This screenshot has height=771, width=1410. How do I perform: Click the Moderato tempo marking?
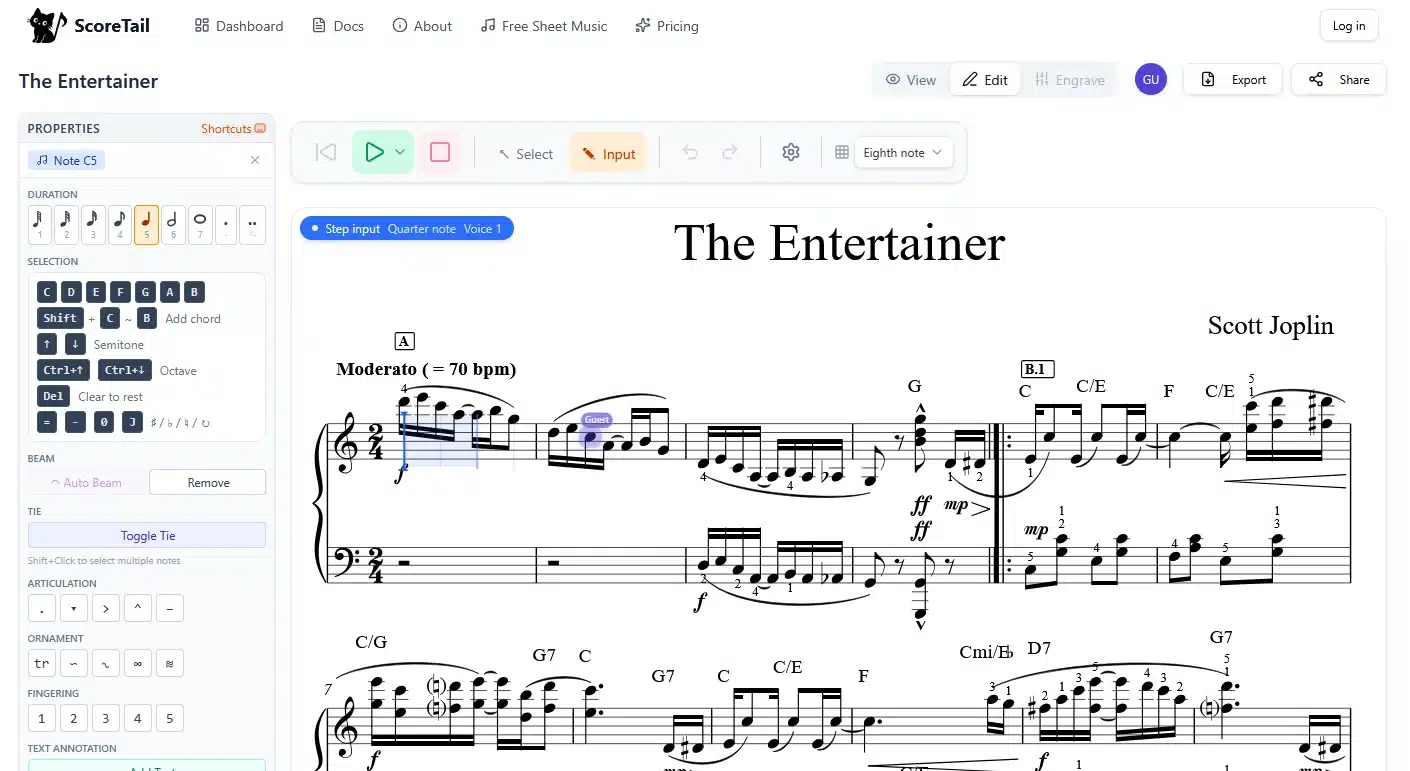point(426,369)
